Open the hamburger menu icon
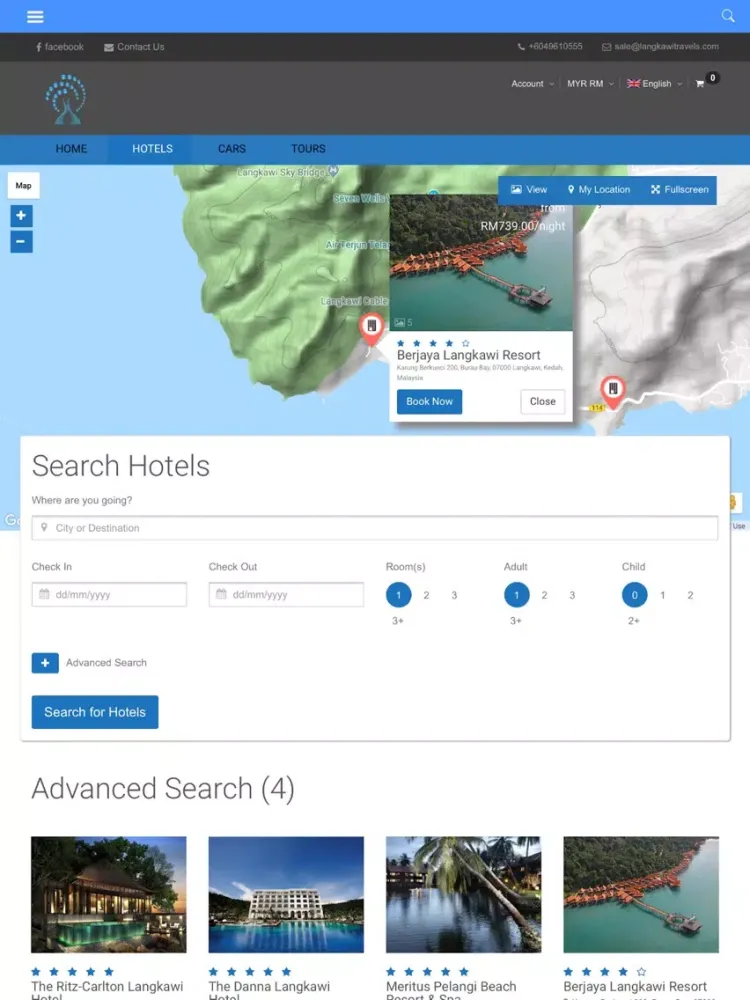750x1000 pixels. click(35, 17)
